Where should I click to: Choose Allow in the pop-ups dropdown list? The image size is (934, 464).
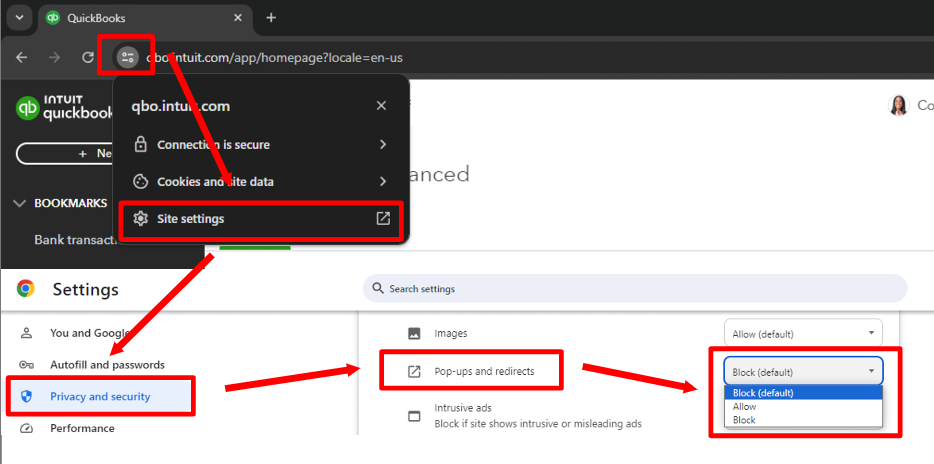point(745,407)
